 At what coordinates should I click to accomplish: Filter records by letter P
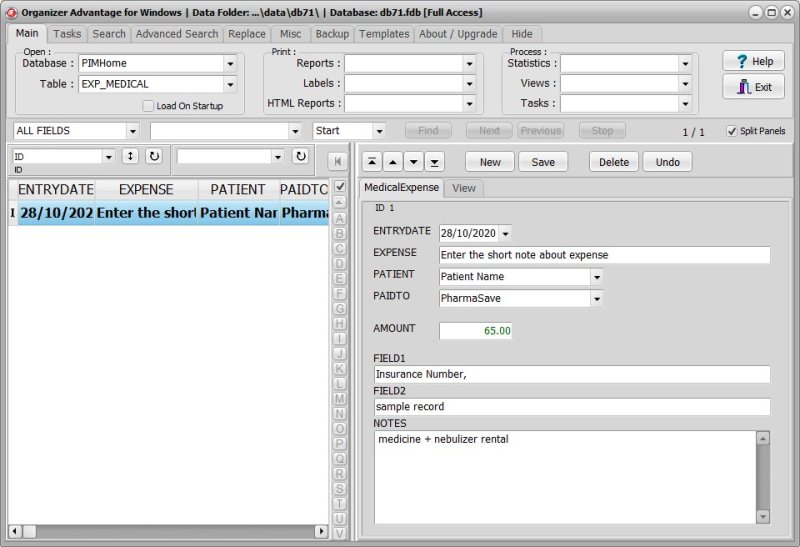pos(339,443)
